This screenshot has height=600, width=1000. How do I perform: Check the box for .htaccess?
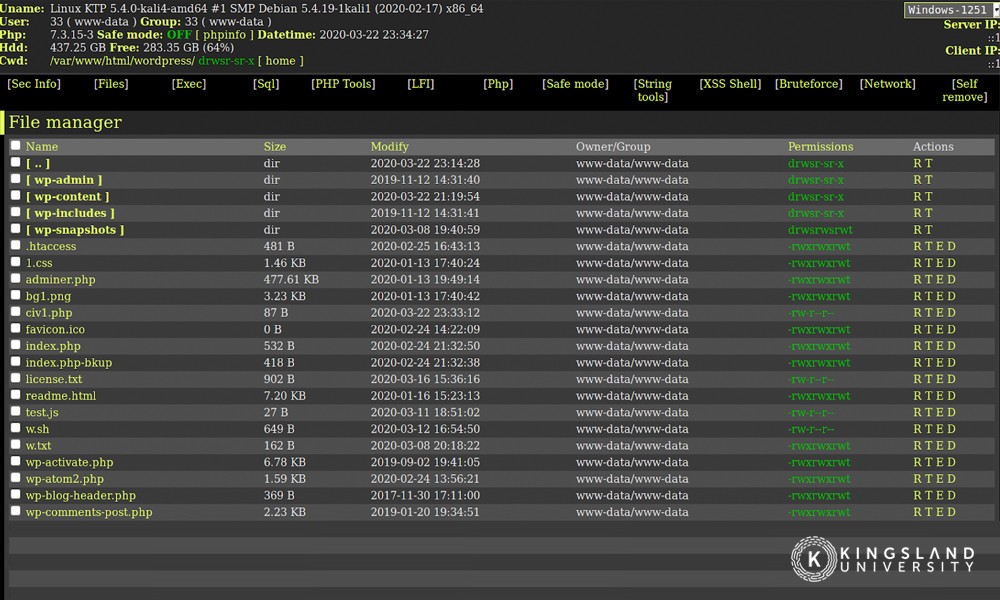[x=15, y=245]
